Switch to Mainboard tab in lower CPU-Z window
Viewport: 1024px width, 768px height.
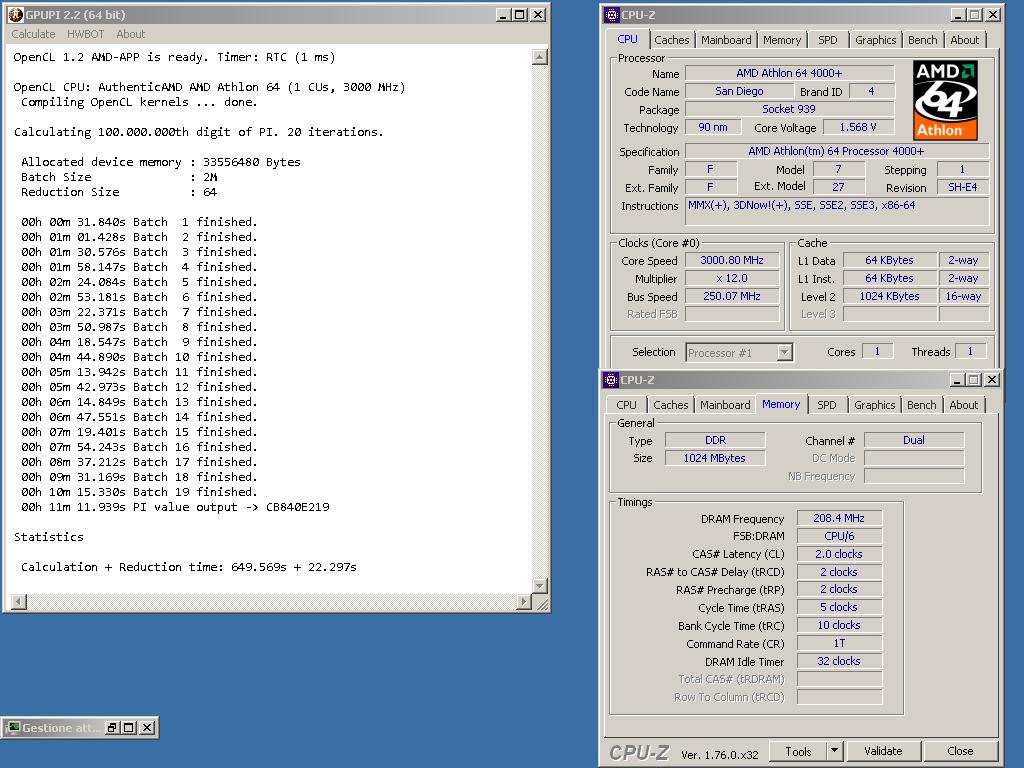coord(725,405)
